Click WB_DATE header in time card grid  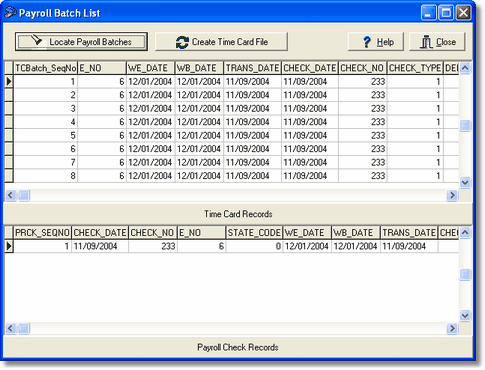[199, 68]
